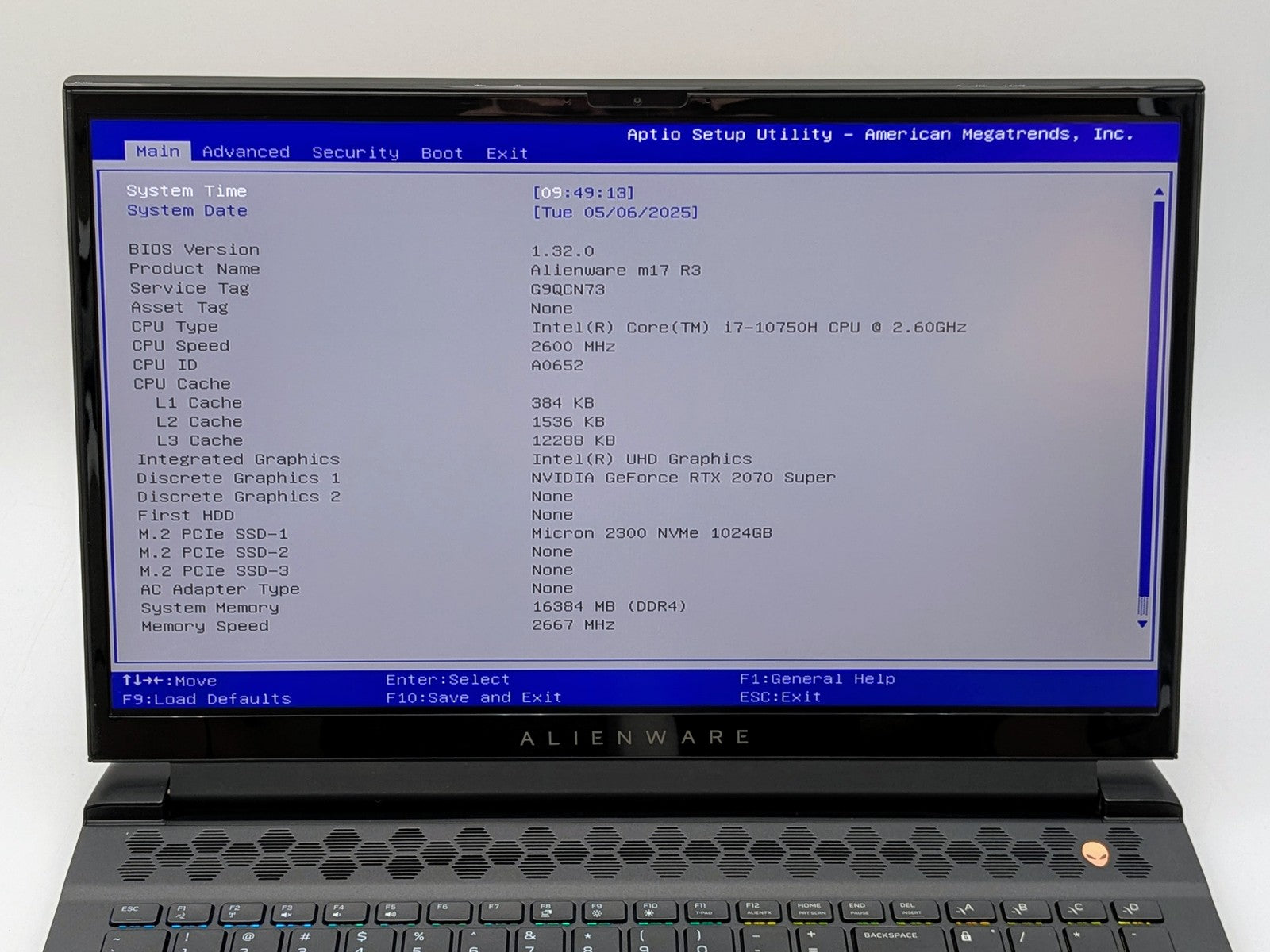Click the CPU Cache label
This screenshot has width=1270, height=952.
(x=182, y=384)
